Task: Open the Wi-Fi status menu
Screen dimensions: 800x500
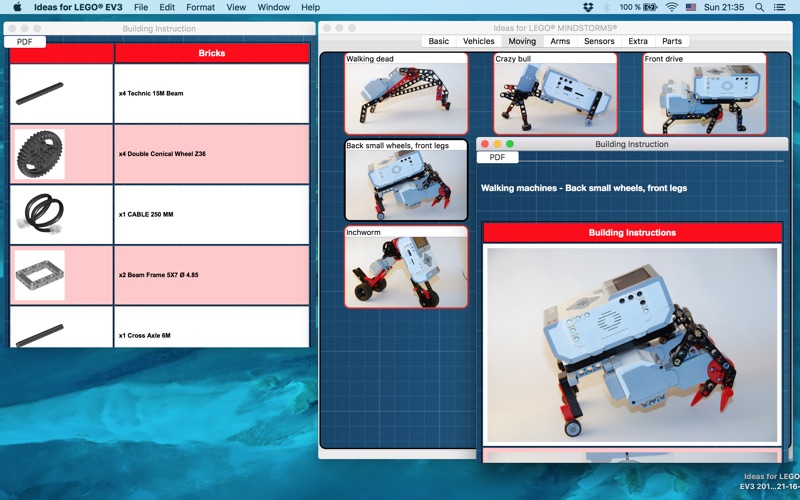Action: coord(672,7)
